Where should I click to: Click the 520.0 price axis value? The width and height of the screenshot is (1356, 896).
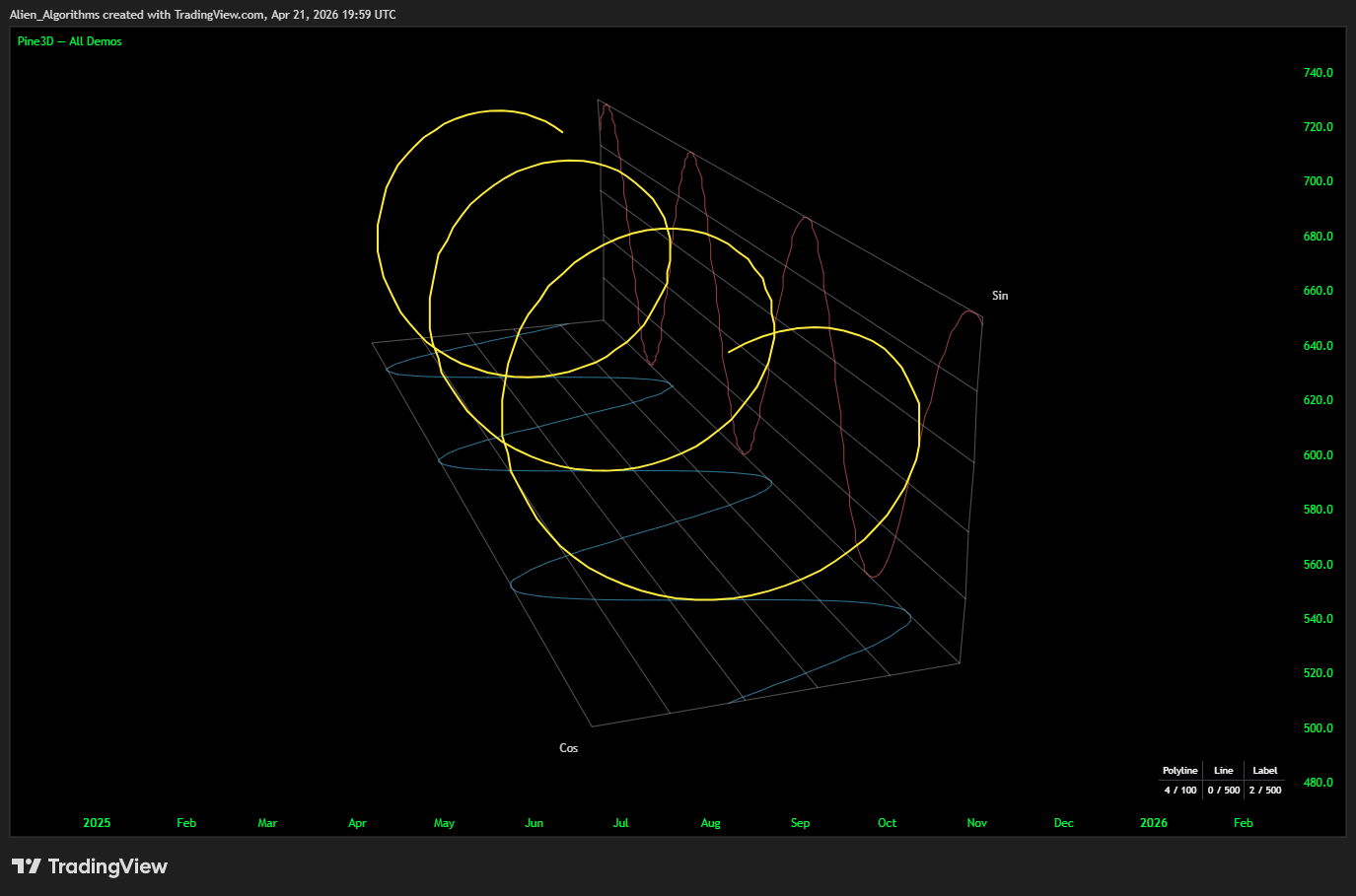click(1318, 673)
